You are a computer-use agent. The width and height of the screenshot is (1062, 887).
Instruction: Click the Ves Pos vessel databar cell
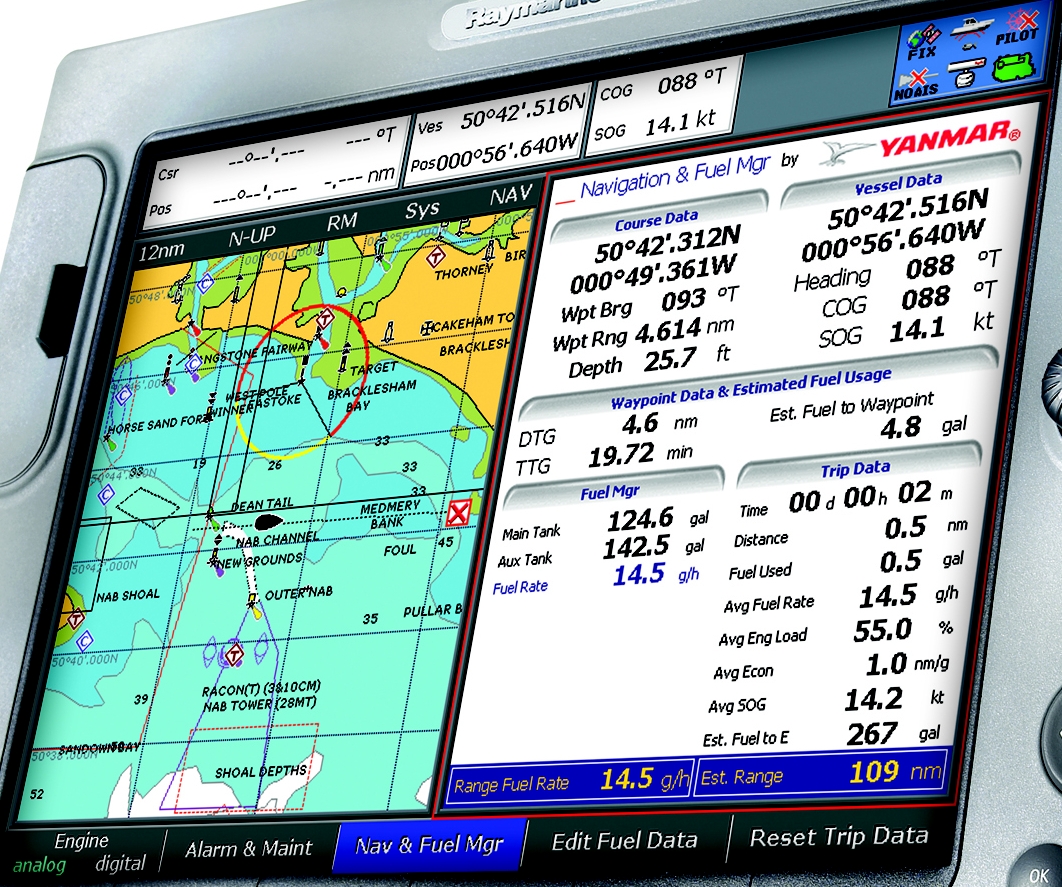click(500, 135)
